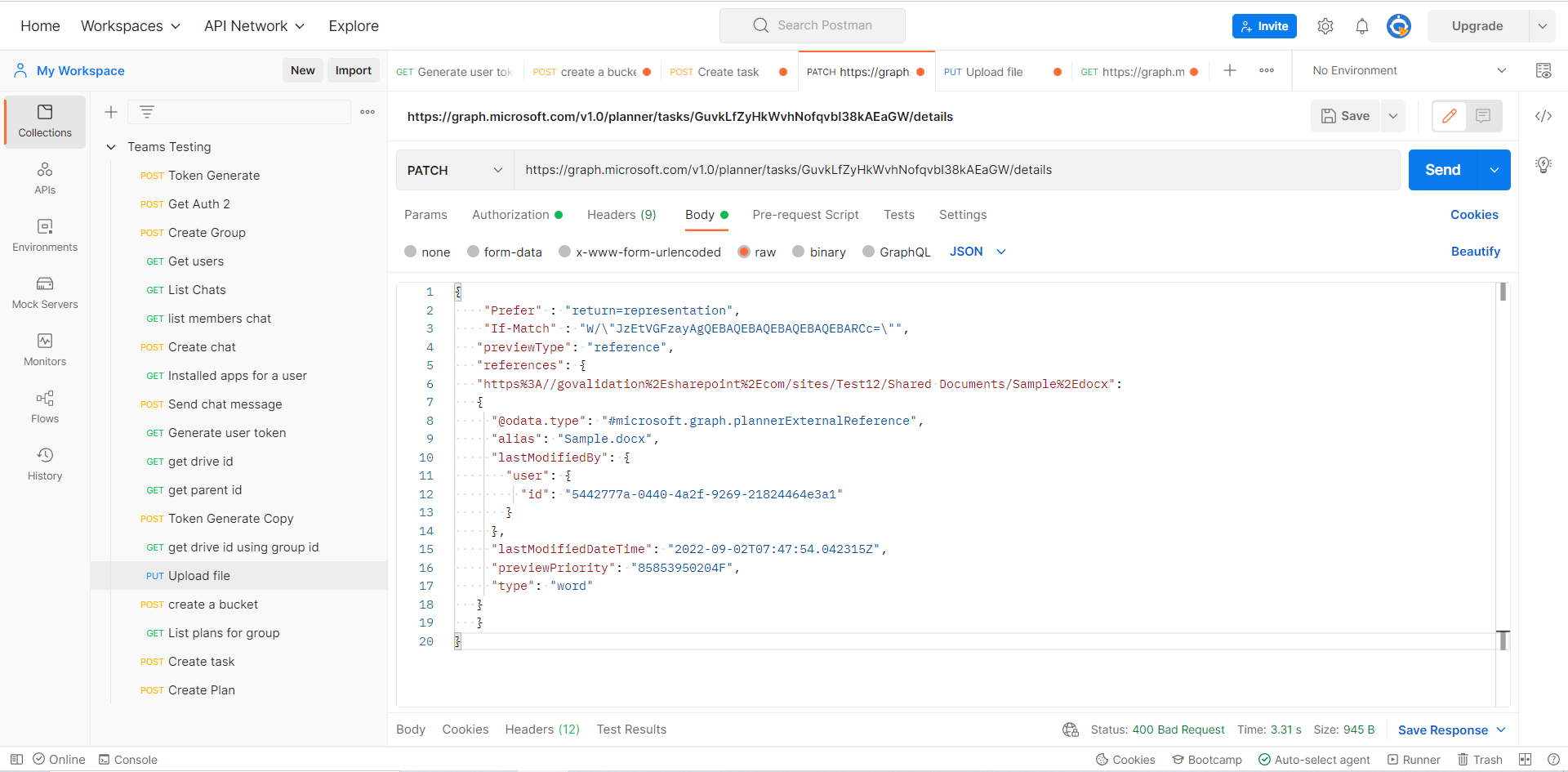Open the Workspaces dropdown menu

131,26
